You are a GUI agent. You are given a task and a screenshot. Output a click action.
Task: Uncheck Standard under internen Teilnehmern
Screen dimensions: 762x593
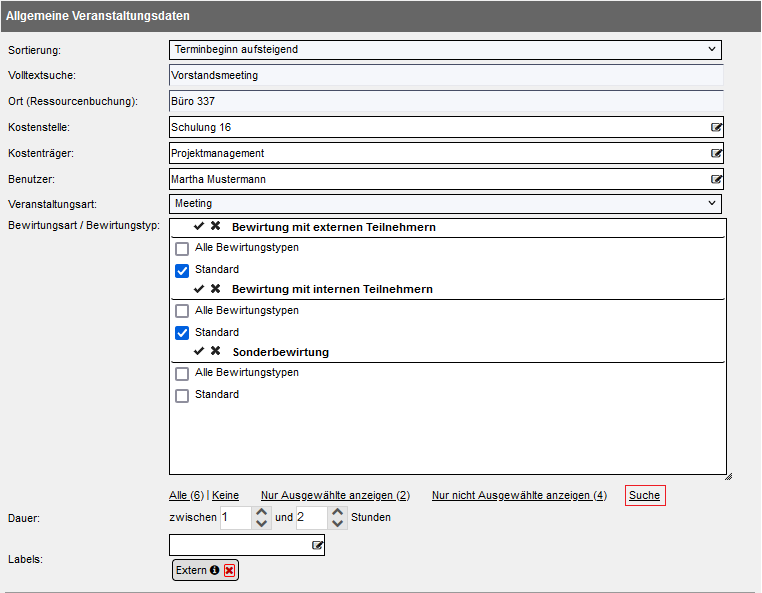182,333
